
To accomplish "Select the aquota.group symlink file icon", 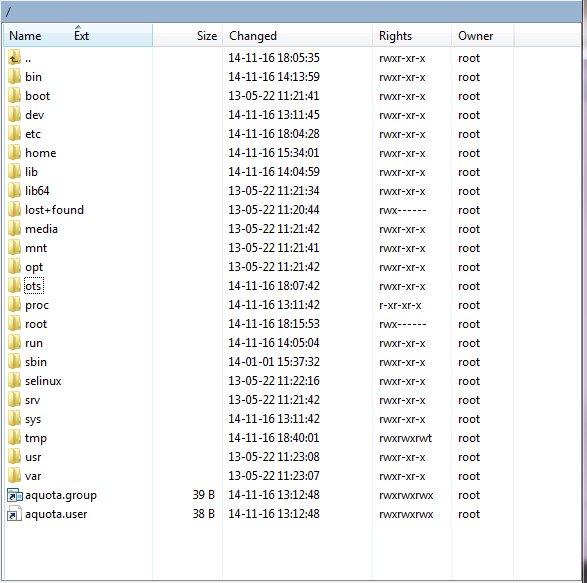I will pos(15,495).
